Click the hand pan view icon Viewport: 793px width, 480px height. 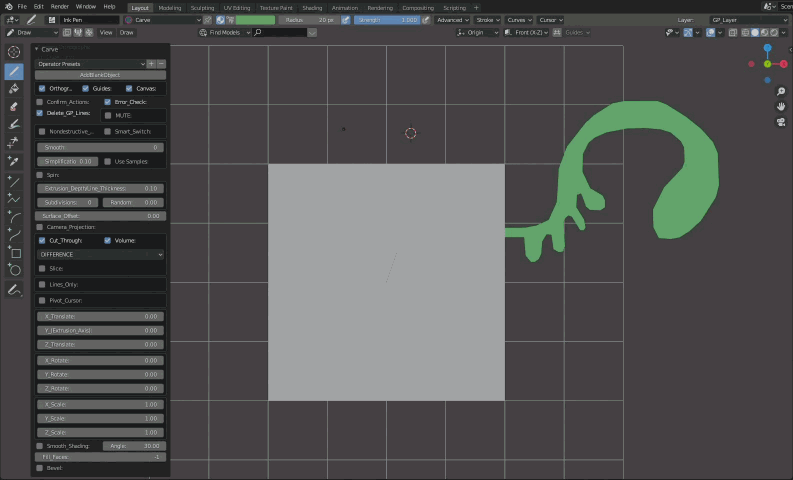[780, 106]
